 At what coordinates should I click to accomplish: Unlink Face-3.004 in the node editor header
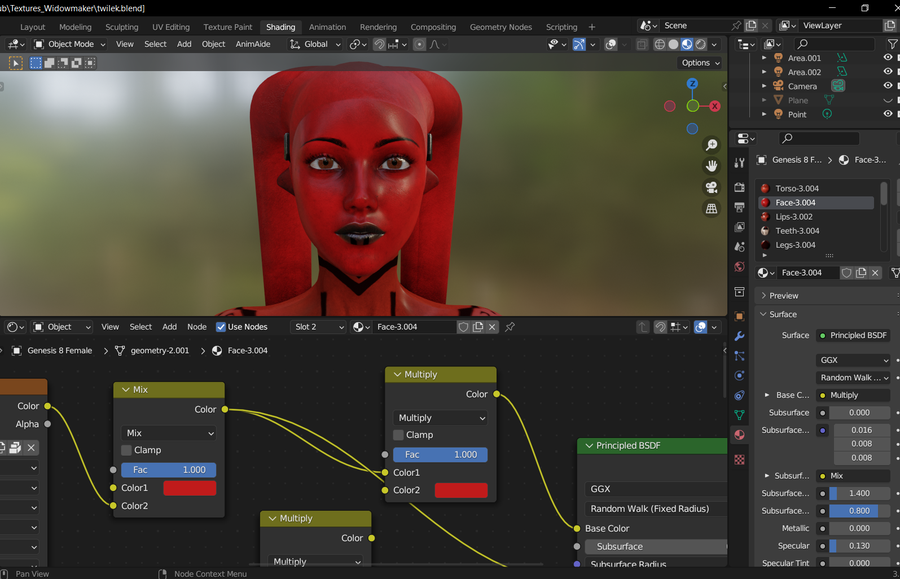pyautogui.click(x=492, y=327)
